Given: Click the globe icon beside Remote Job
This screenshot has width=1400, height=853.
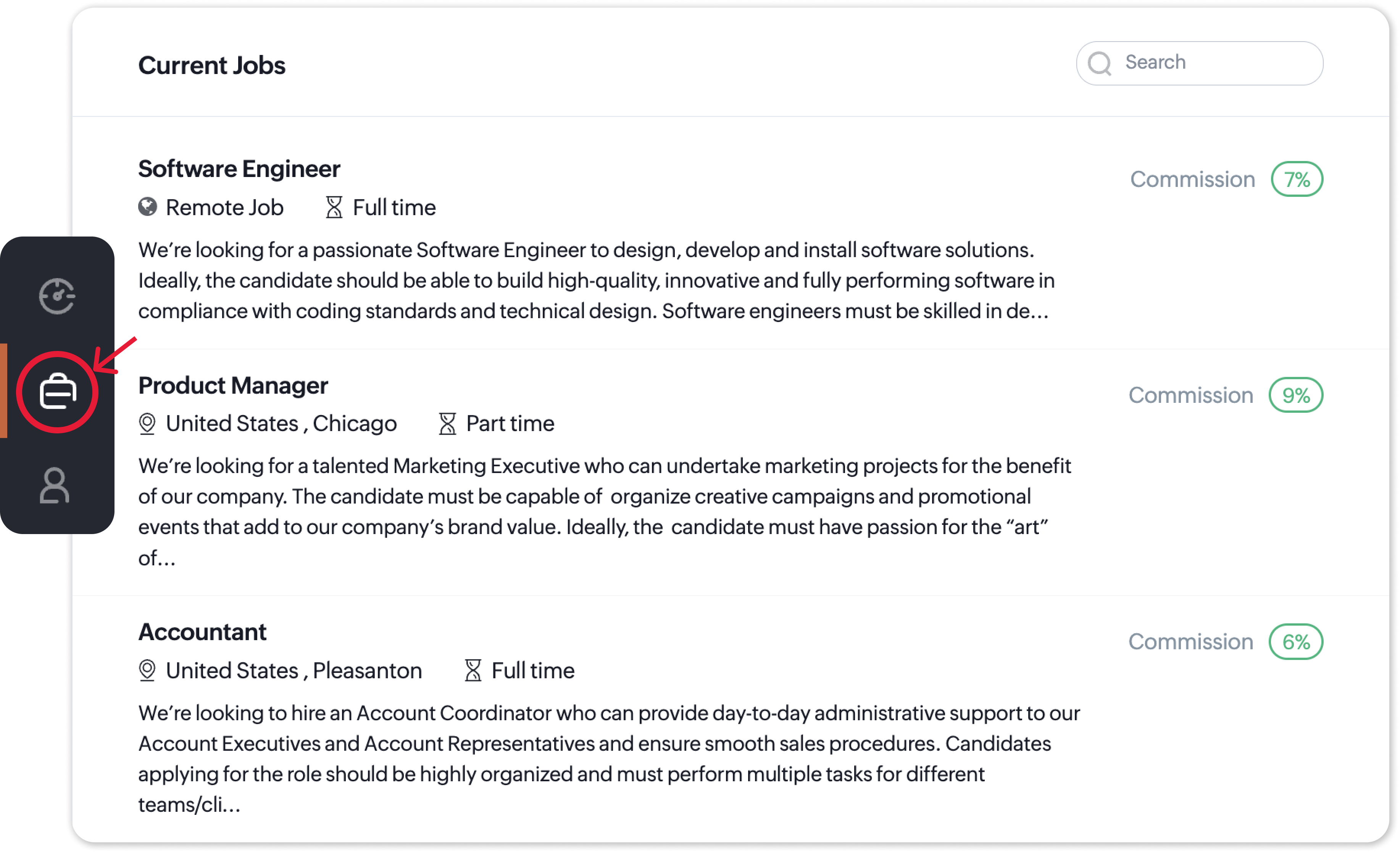Looking at the screenshot, I should coord(148,207).
